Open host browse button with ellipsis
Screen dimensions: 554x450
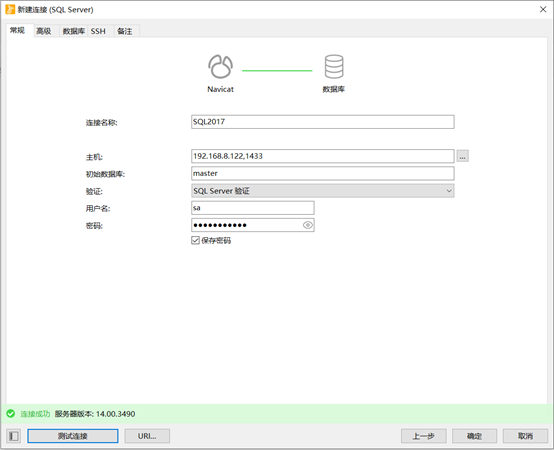tap(463, 156)
